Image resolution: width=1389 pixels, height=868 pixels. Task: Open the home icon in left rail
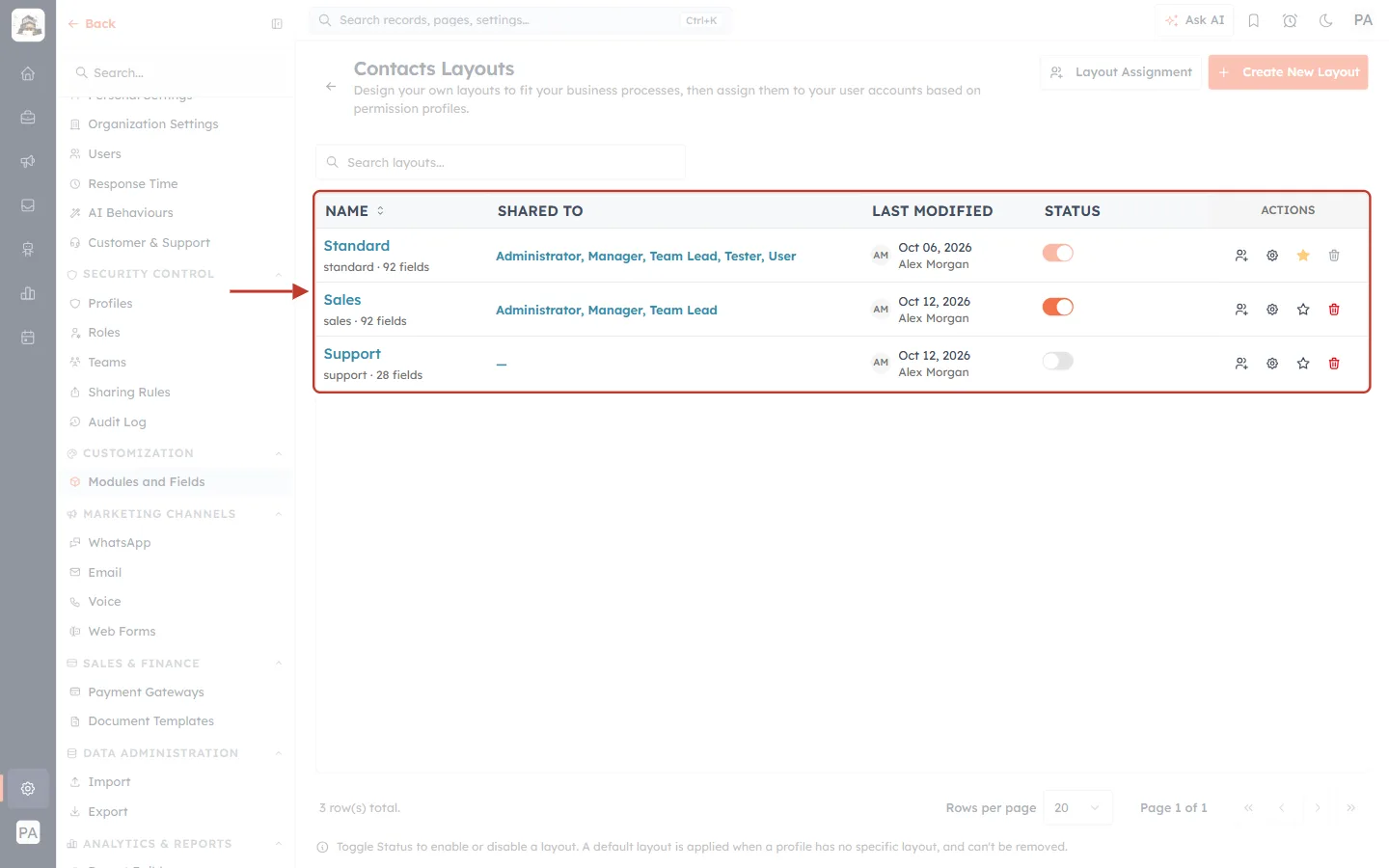click(x=28, y=73)
